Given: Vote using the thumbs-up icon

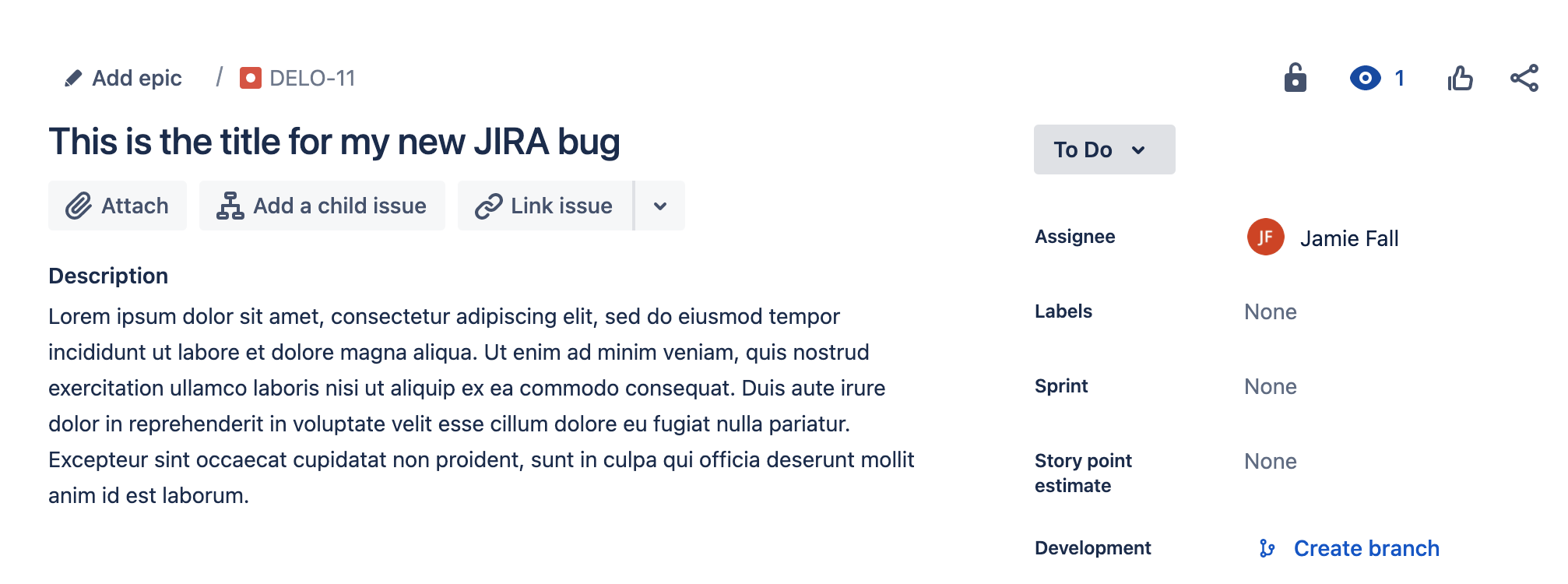Looking at the screenshot, I should pos(1461,78).
